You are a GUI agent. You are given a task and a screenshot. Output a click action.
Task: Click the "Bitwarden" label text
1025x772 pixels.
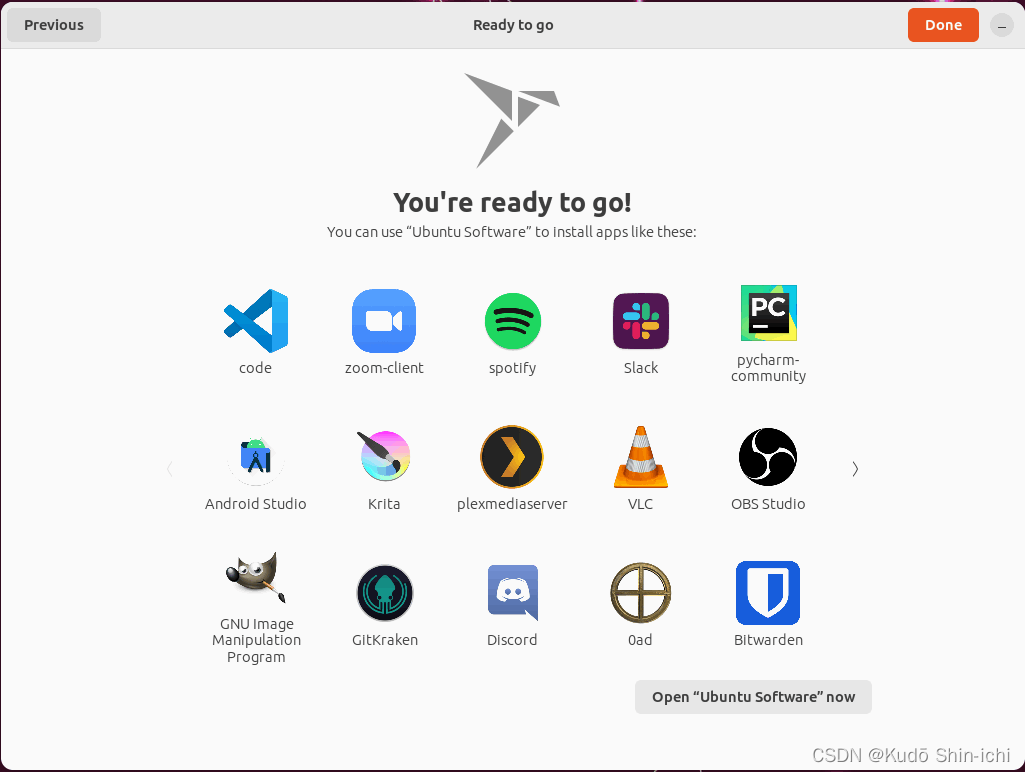click(x=768, y=640)
